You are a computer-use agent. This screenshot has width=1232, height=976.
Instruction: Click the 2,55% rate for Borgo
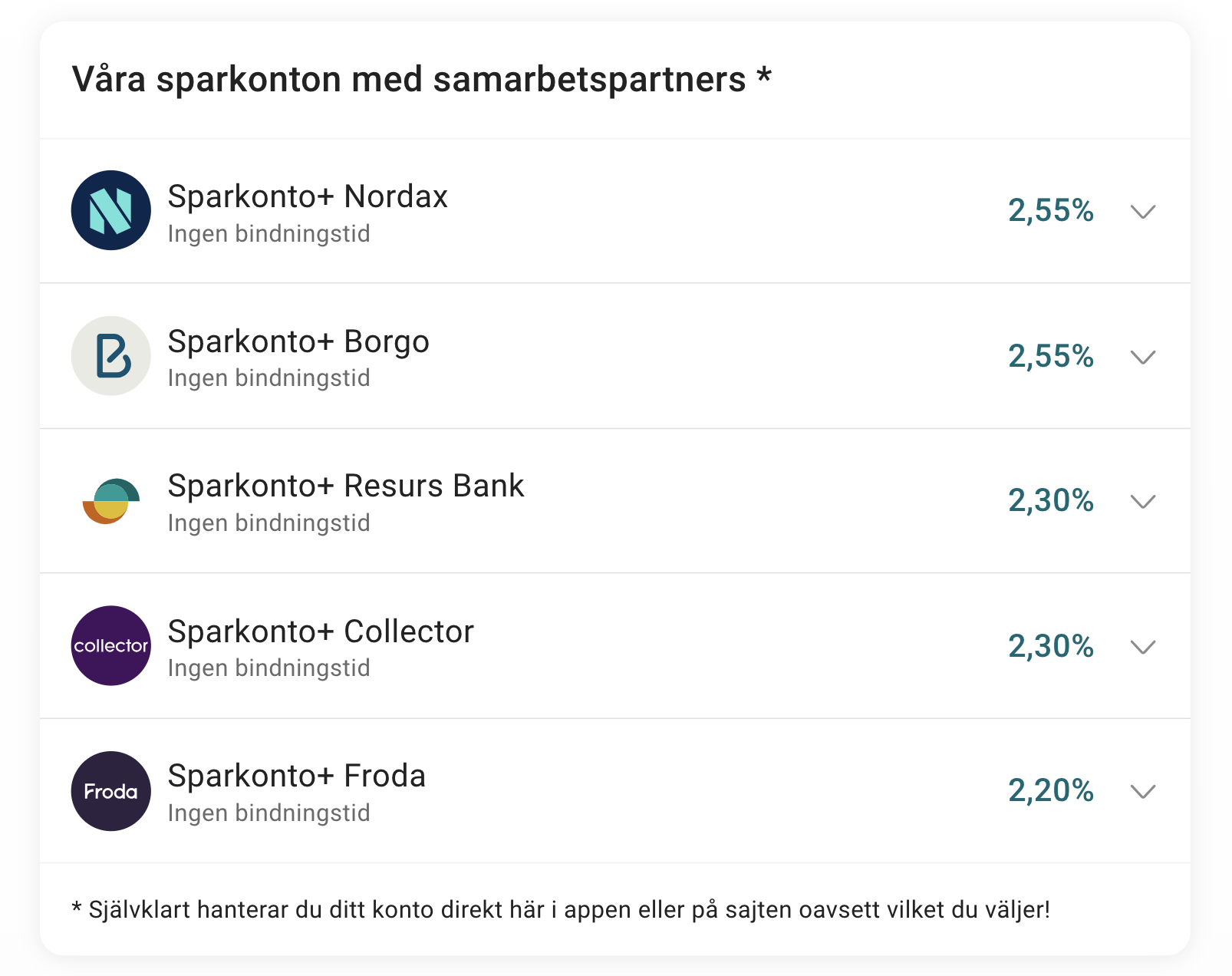1051,356
